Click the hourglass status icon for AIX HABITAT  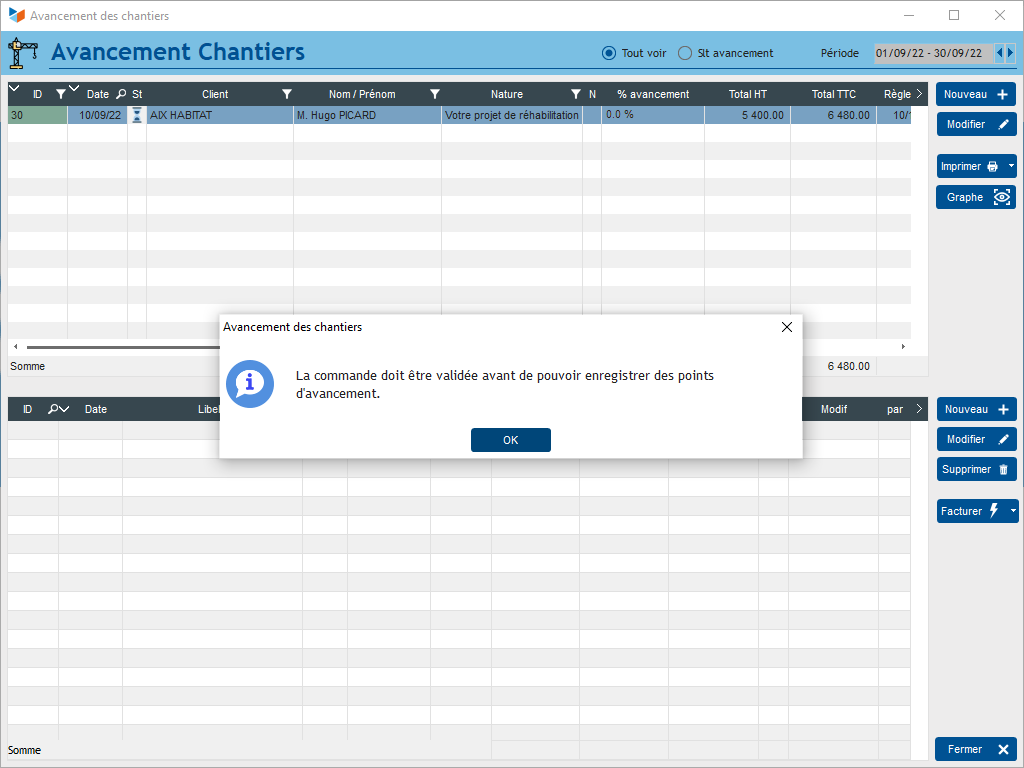coord(137,115)
